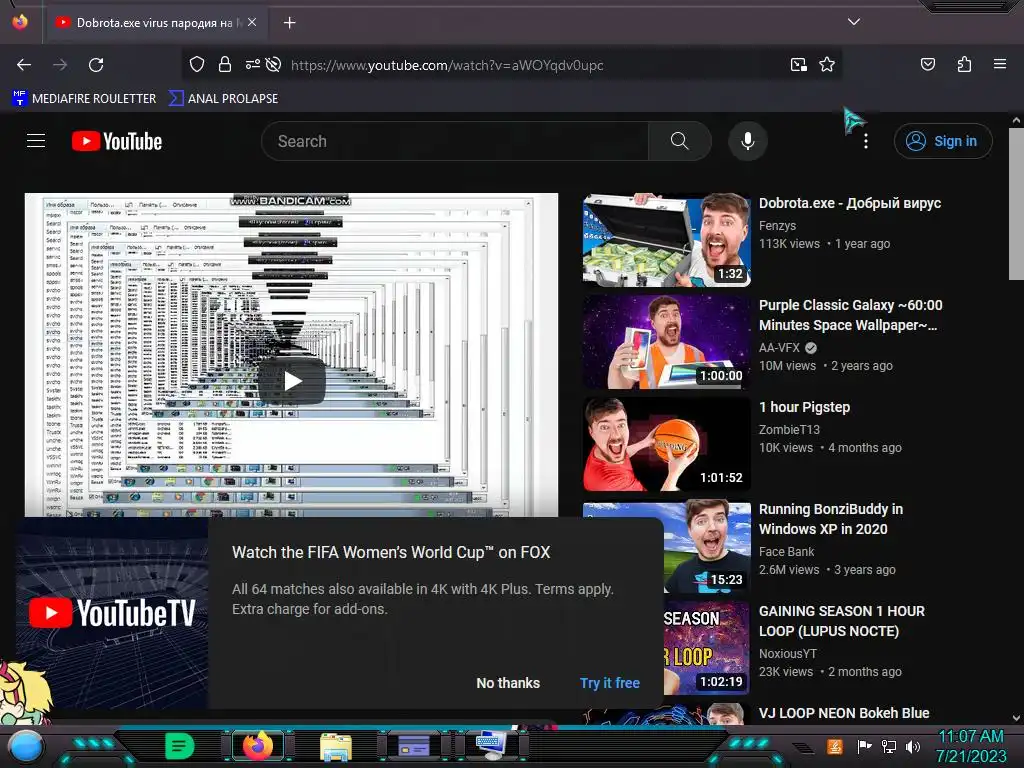Open the Start orb on the taskbar

pos(25,746)
